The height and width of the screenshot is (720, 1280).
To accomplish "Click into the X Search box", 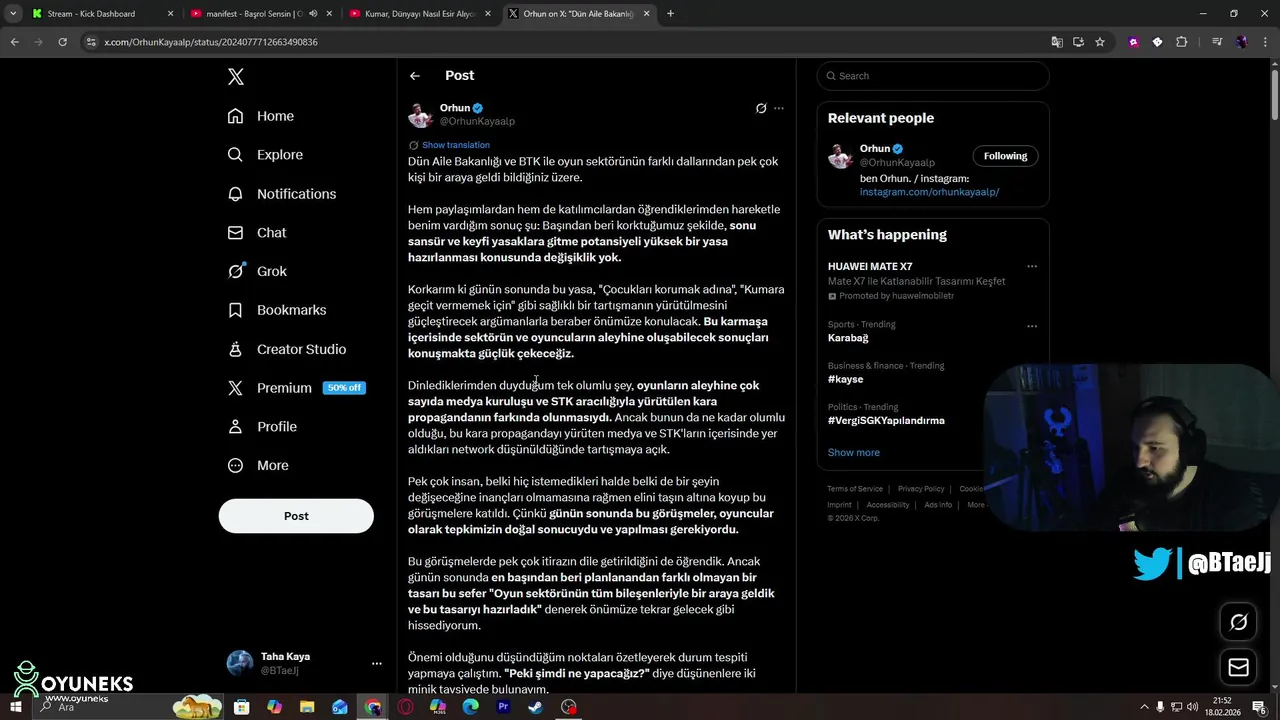I will pyautogui.click(x=933, y=76).
